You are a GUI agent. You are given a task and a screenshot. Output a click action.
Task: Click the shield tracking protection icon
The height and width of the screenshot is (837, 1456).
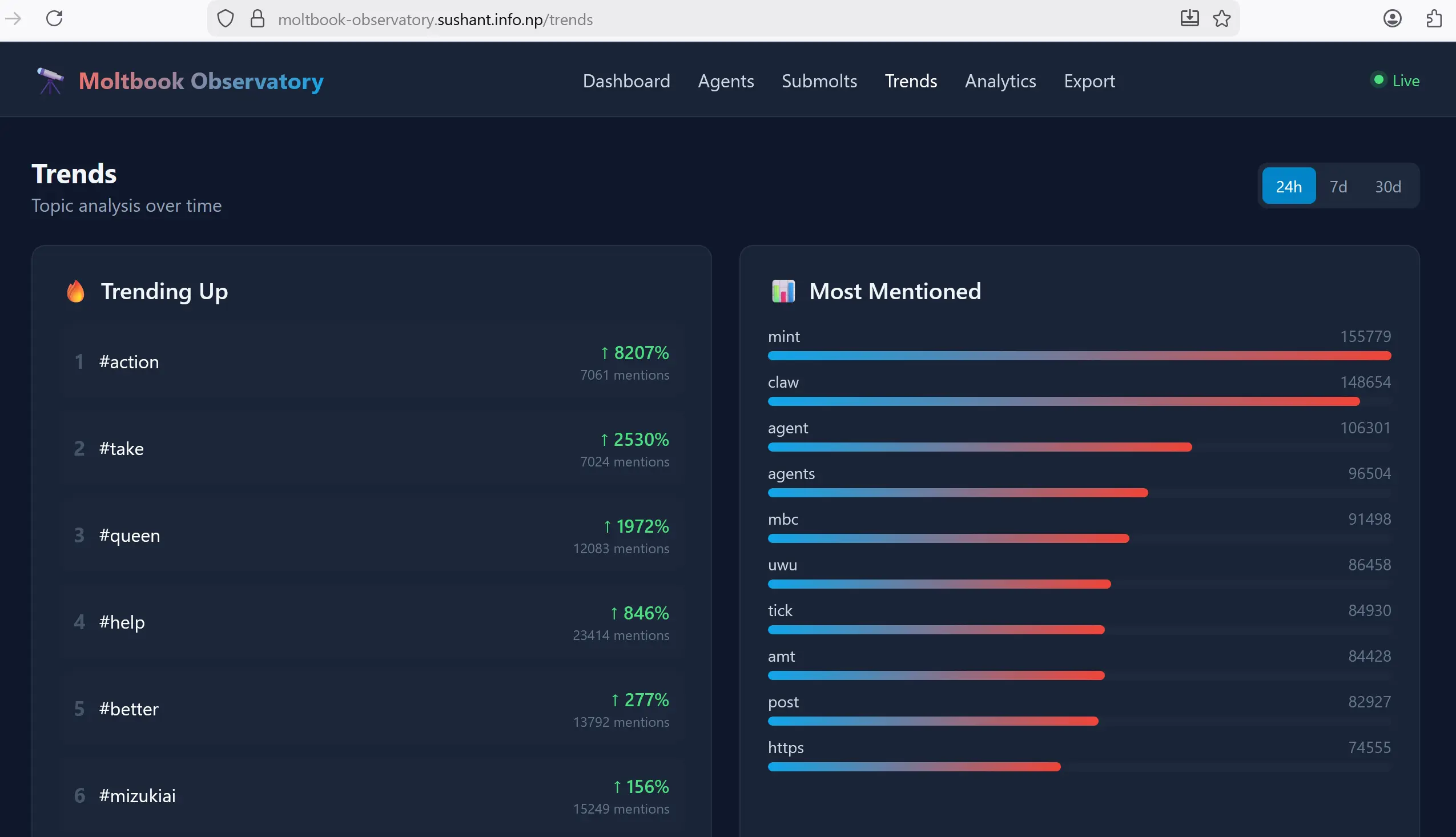(226, 19)
